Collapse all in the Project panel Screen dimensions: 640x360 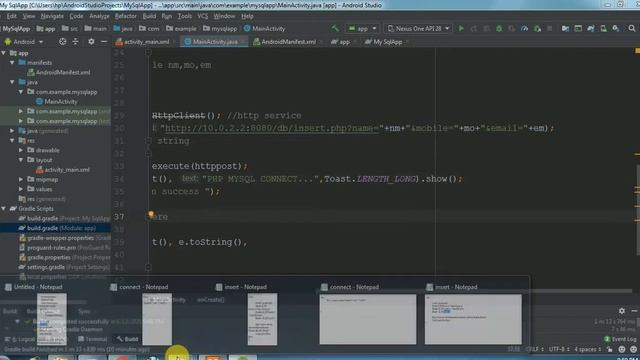tap(76, 42)
